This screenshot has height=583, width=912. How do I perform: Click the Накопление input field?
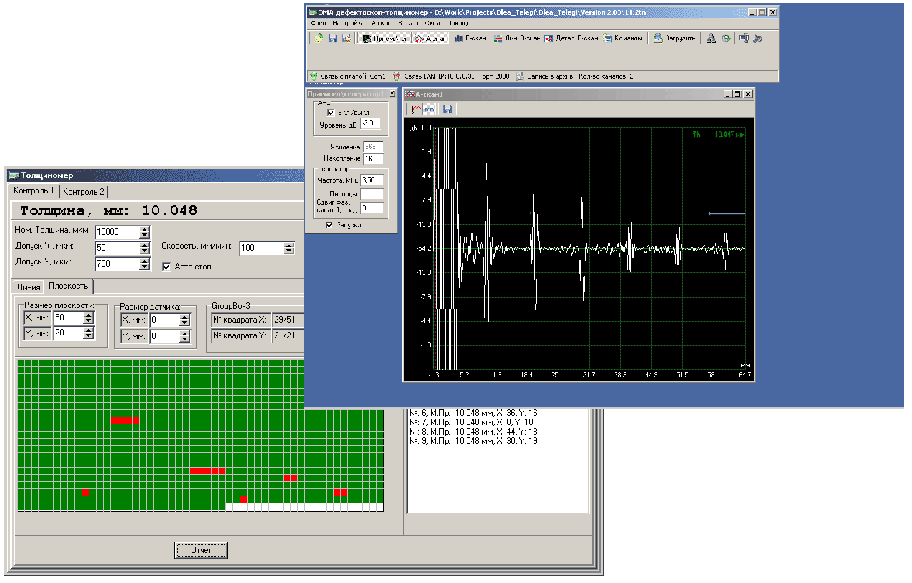pyautogui.click(x=373, y=158)
